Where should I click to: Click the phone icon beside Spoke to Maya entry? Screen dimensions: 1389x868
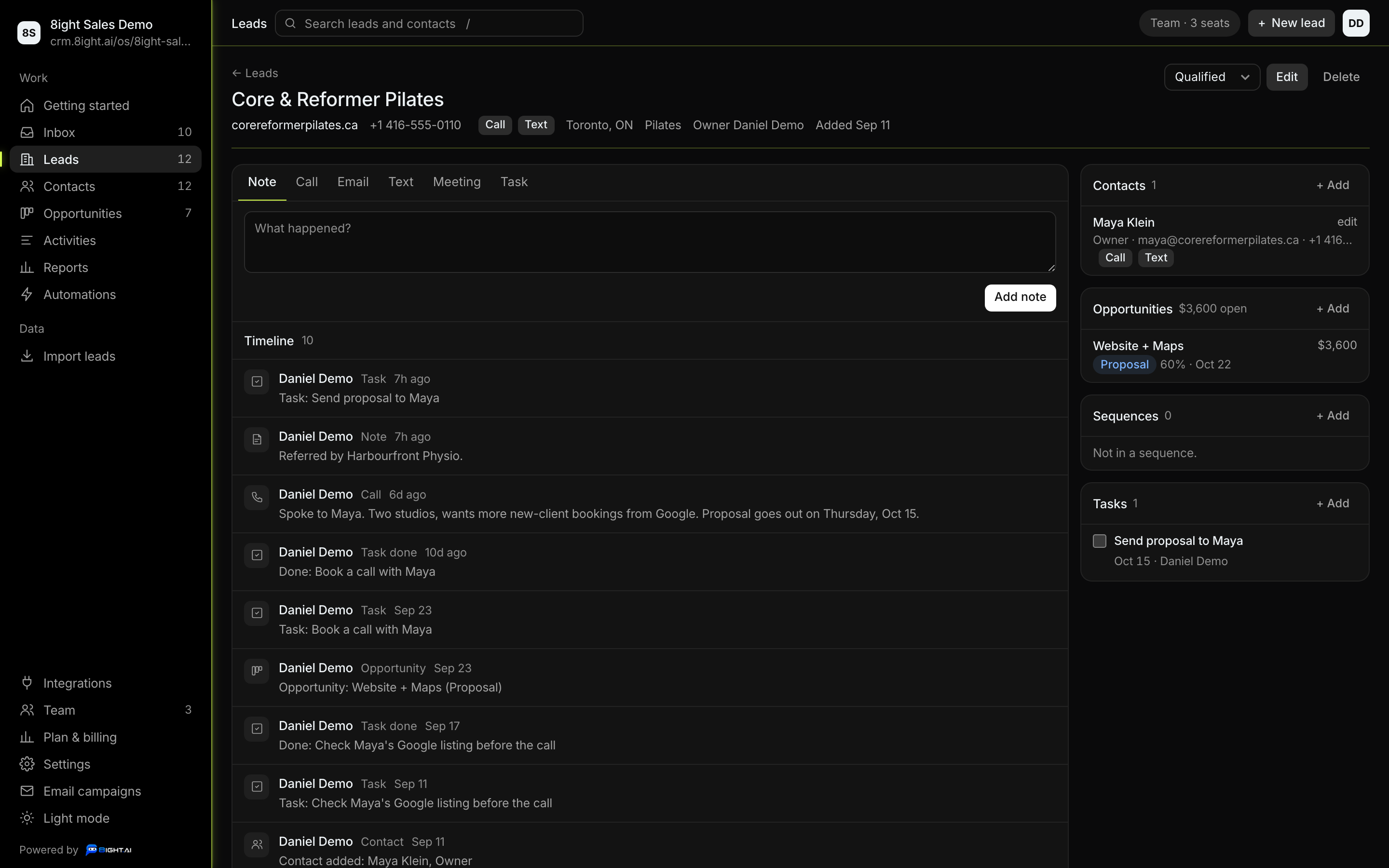point(257,498)
